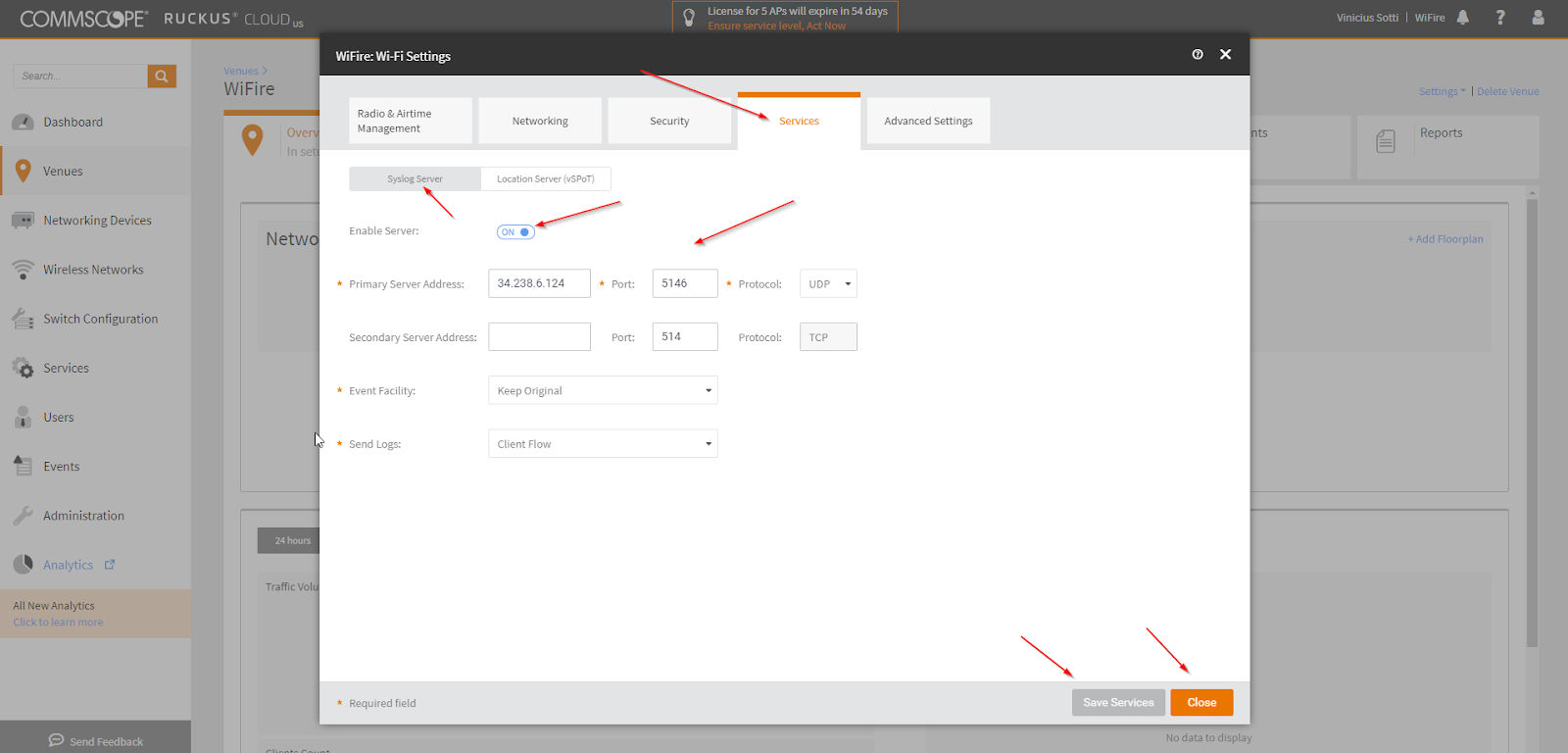Click the Switch Configuration icon
This screenshot has width=1568, height=753.
23,319
